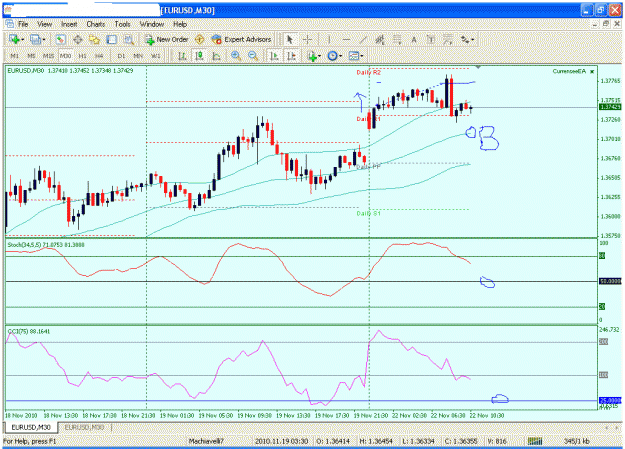Open a New Chart from toolbar
The image size is (625, 449).
[x=14, y=39]
